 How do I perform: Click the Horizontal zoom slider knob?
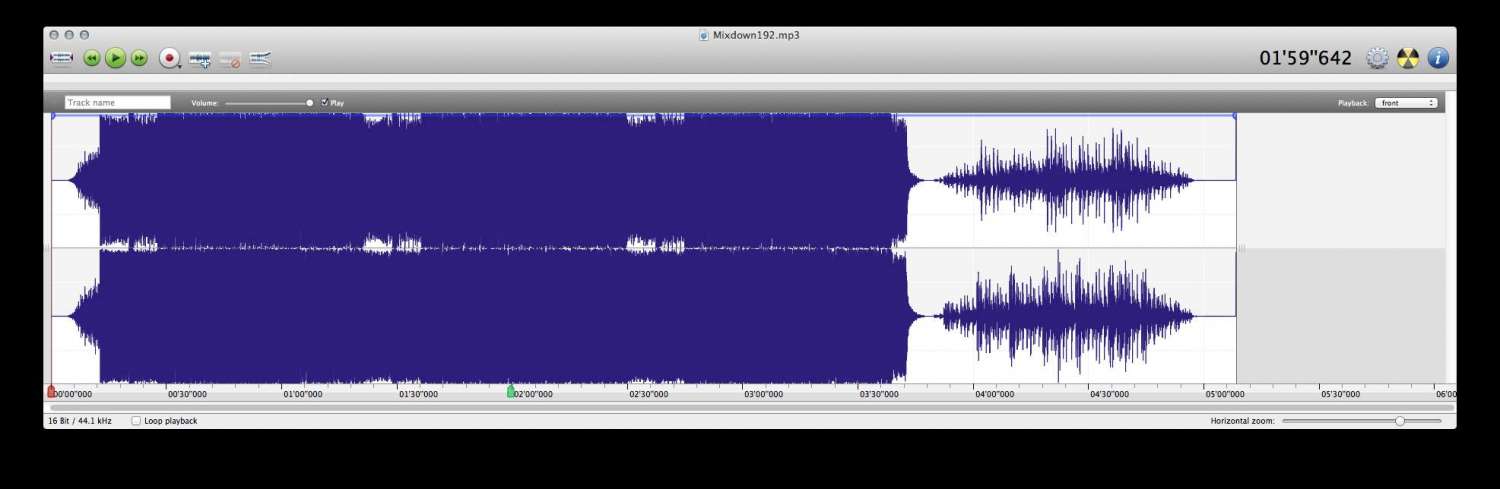click(1400, 421)
